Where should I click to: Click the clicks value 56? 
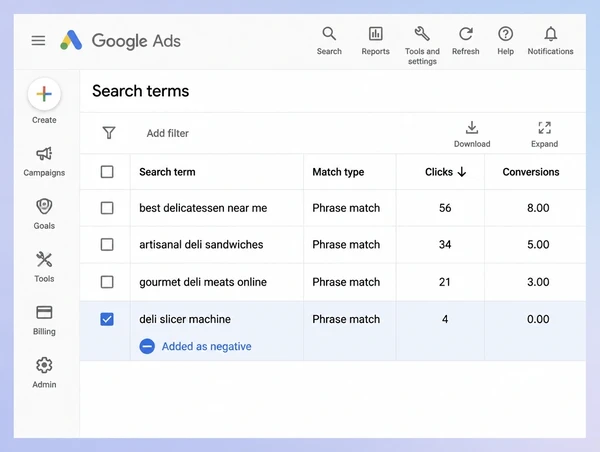pyautogui.click(x=445, y=208)
